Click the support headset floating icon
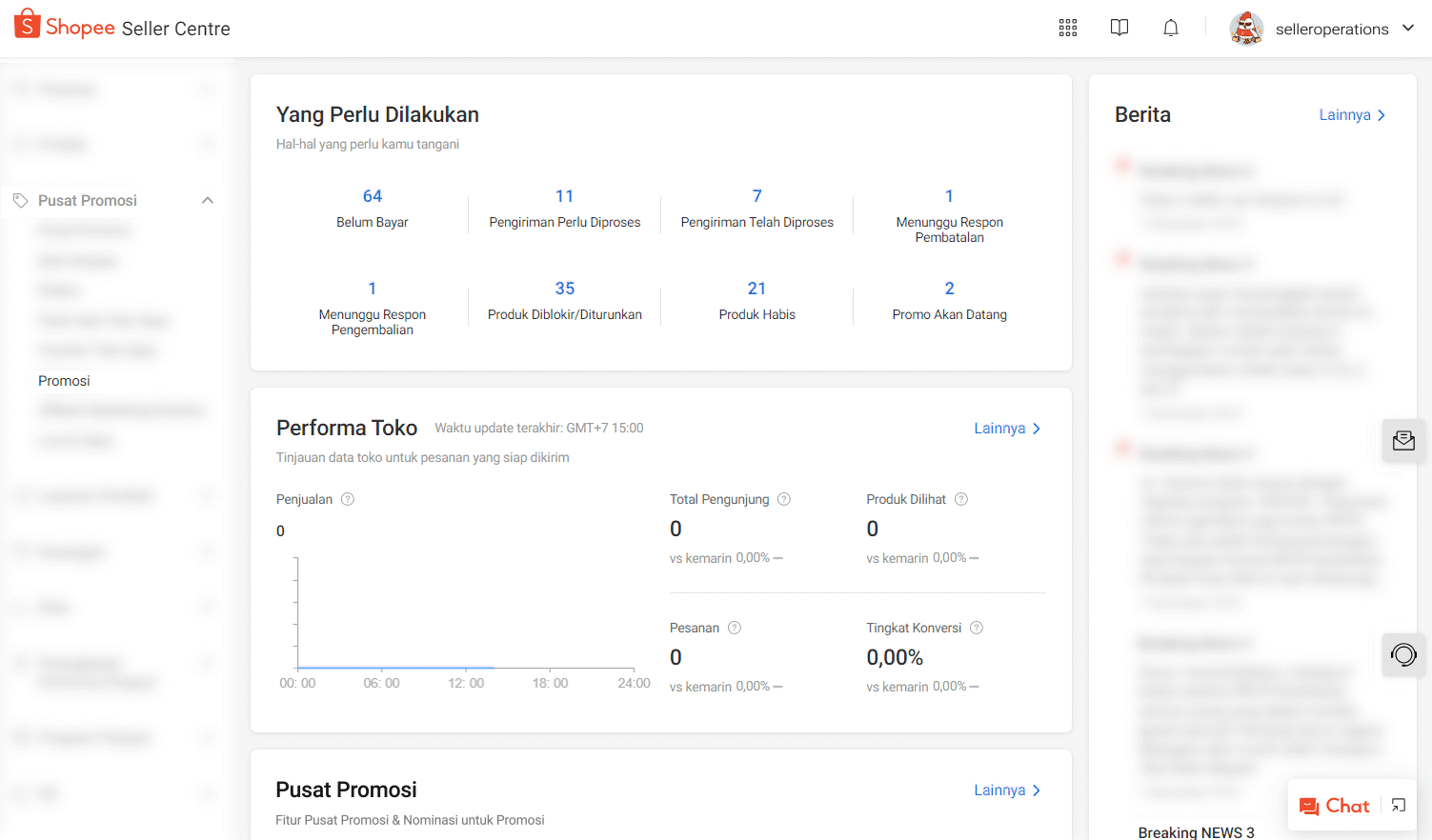The width and height of the screenshot is (1432, 840). [1403, 655]
